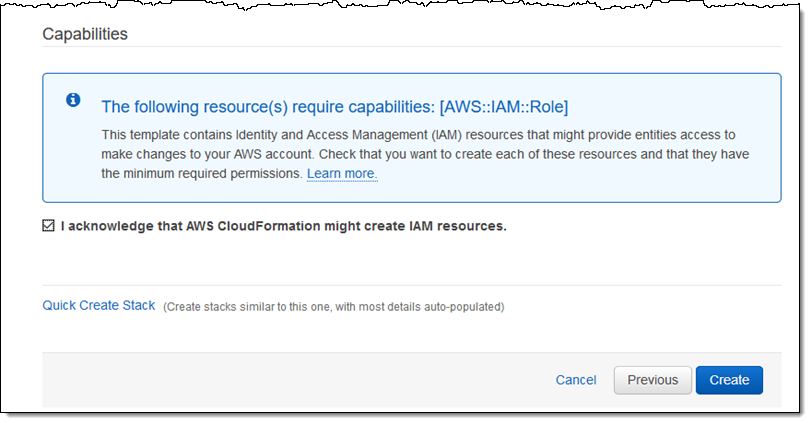Click the 'minimum required permissions' text line
The height and width of the screenshot is (423, 810).
pyautogui.click(x=200, y=174)
